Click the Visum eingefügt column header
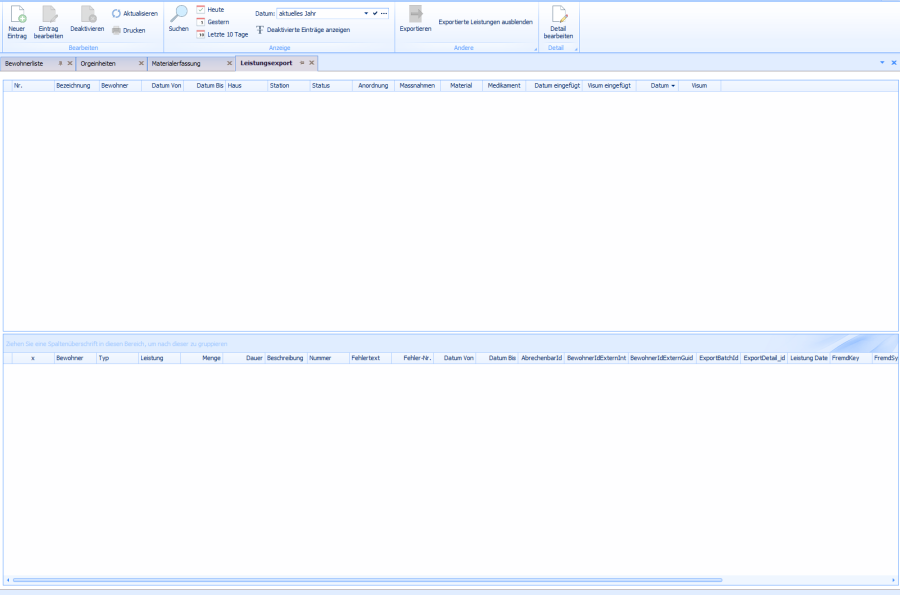The height and width of the screenshot is (595, 900). point(610,85)
